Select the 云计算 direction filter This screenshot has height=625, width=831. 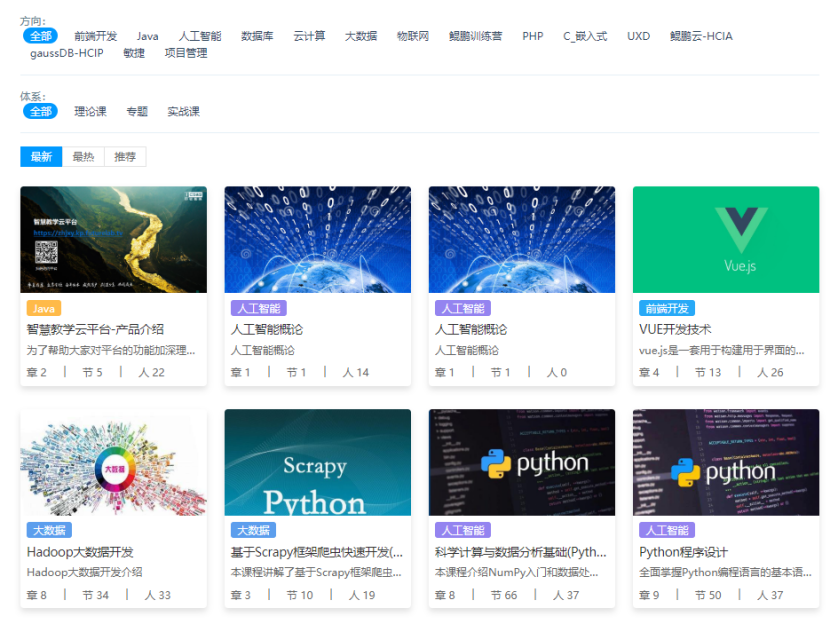point(309,36)
